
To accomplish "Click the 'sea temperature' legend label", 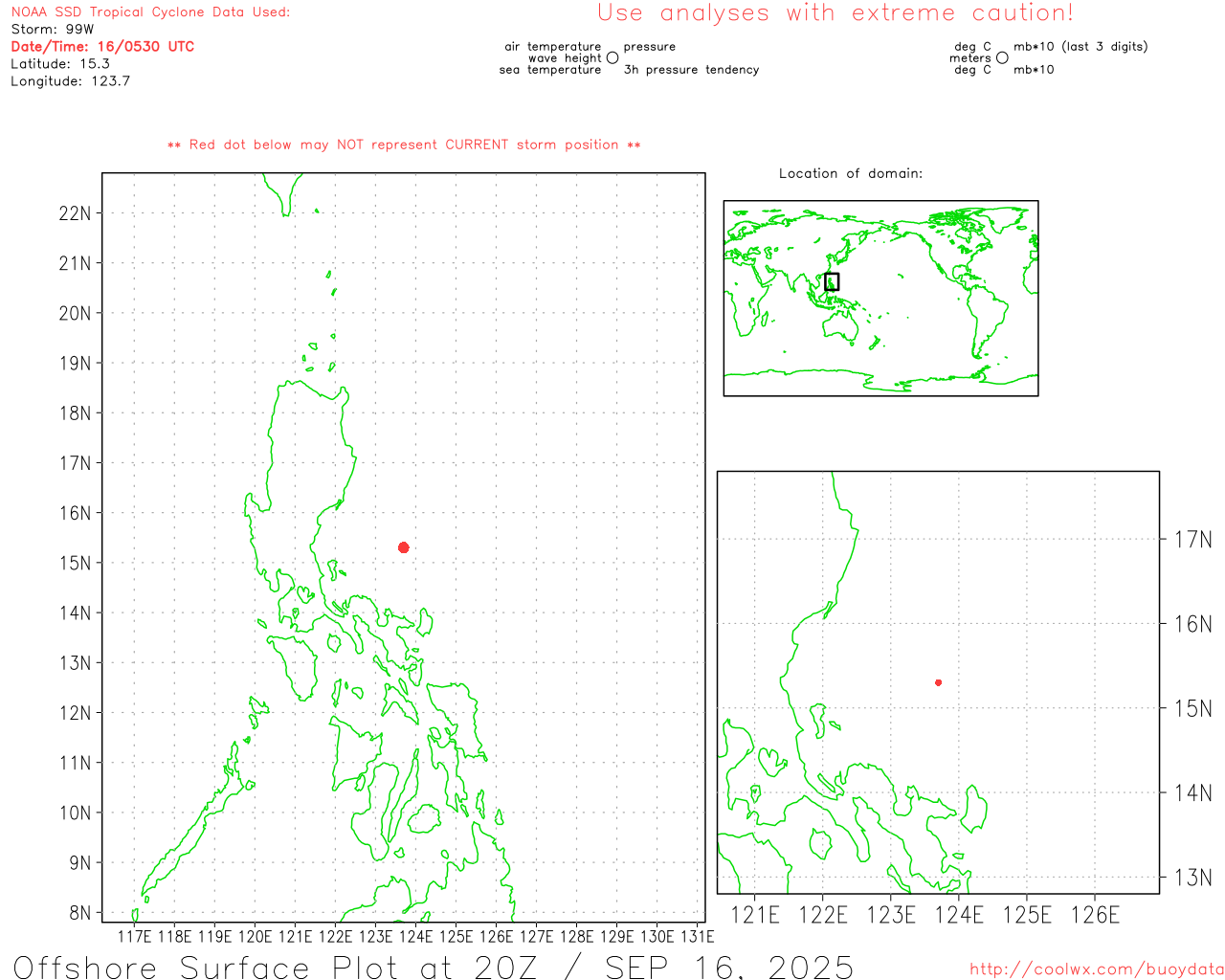I will point(550,70).
